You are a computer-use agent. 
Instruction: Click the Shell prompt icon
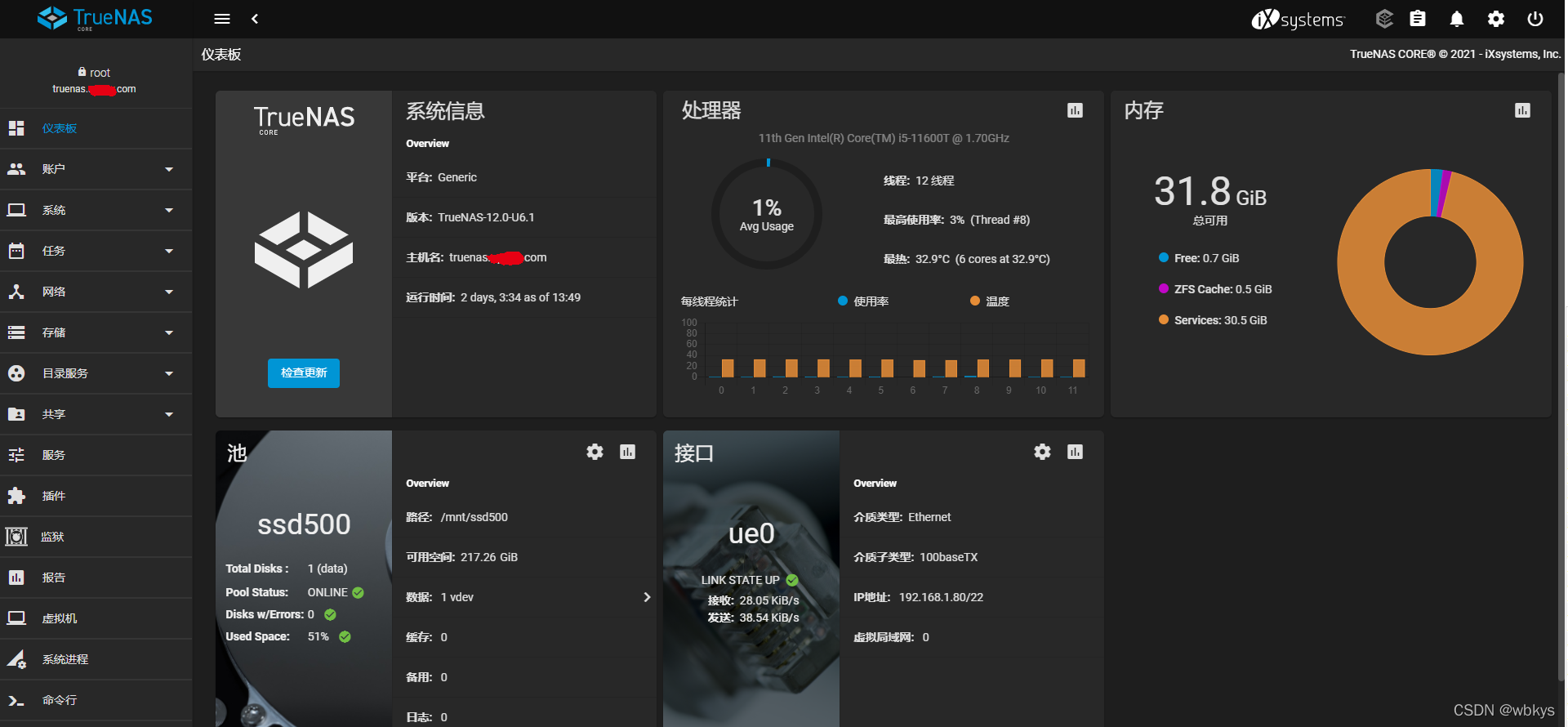click(16, 700)
